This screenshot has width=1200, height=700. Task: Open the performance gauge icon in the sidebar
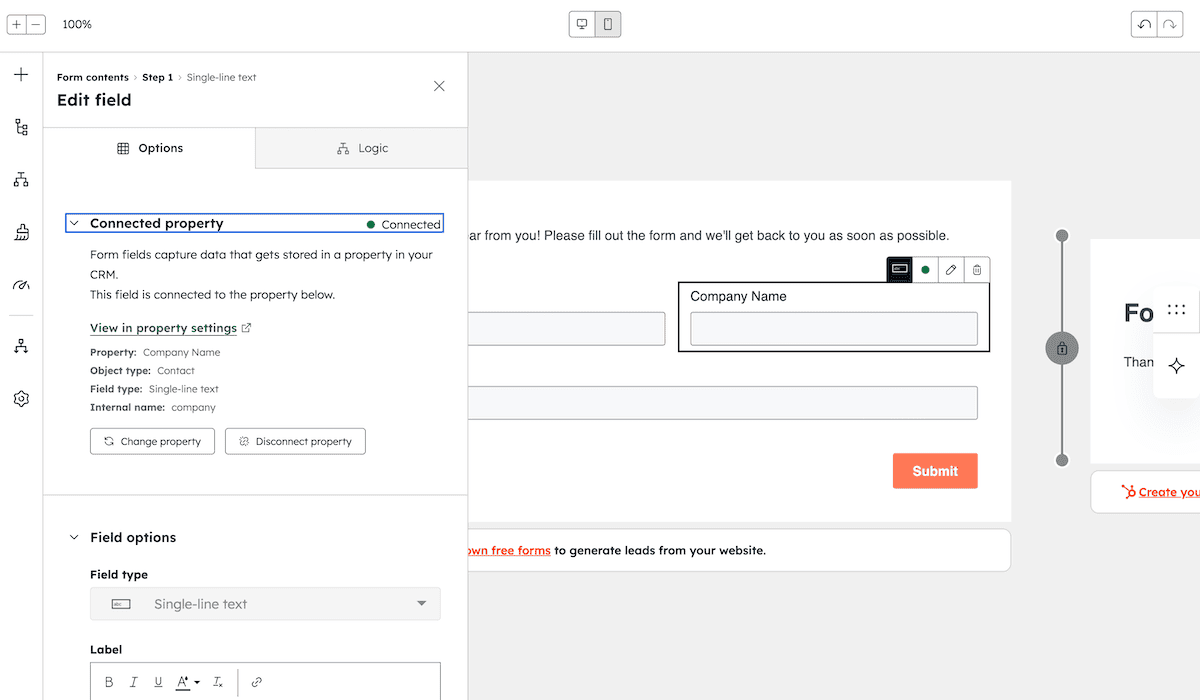pyautogui.click(x=20, y=286)
